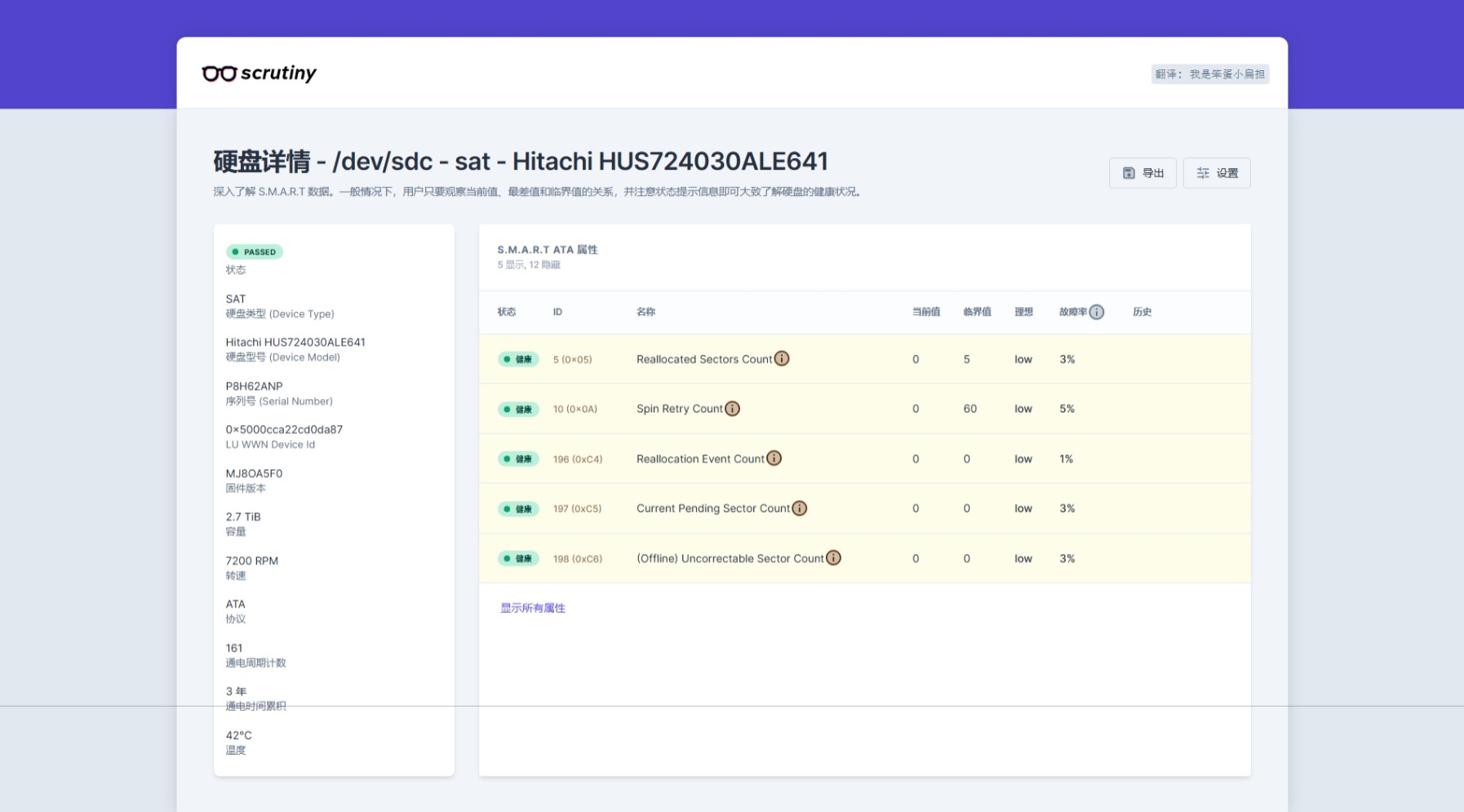Expand the Spin Retry Count row
Viewport: 1464px width, 812px height.
tap(679, 409)
